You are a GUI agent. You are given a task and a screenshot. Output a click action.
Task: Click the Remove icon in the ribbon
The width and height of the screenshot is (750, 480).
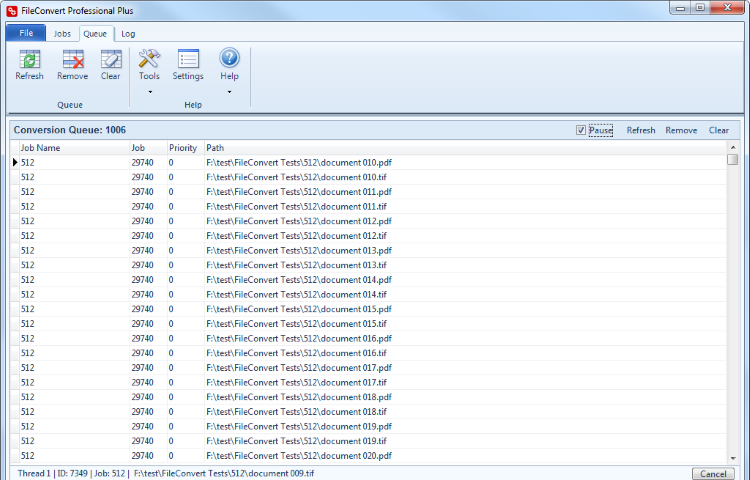[x=73, y=59]
